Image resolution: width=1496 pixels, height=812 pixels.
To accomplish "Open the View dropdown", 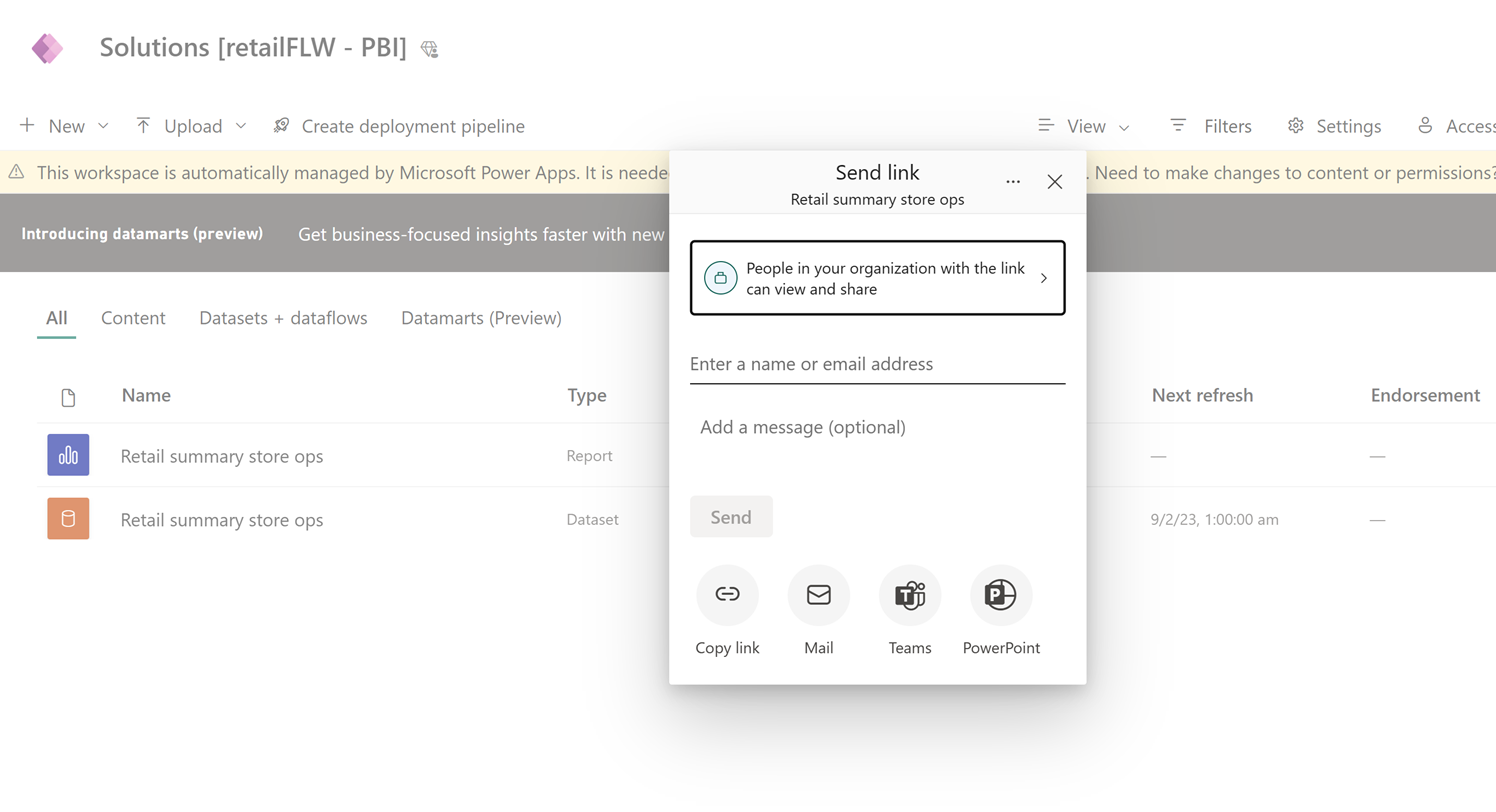I will point(1084,126).
